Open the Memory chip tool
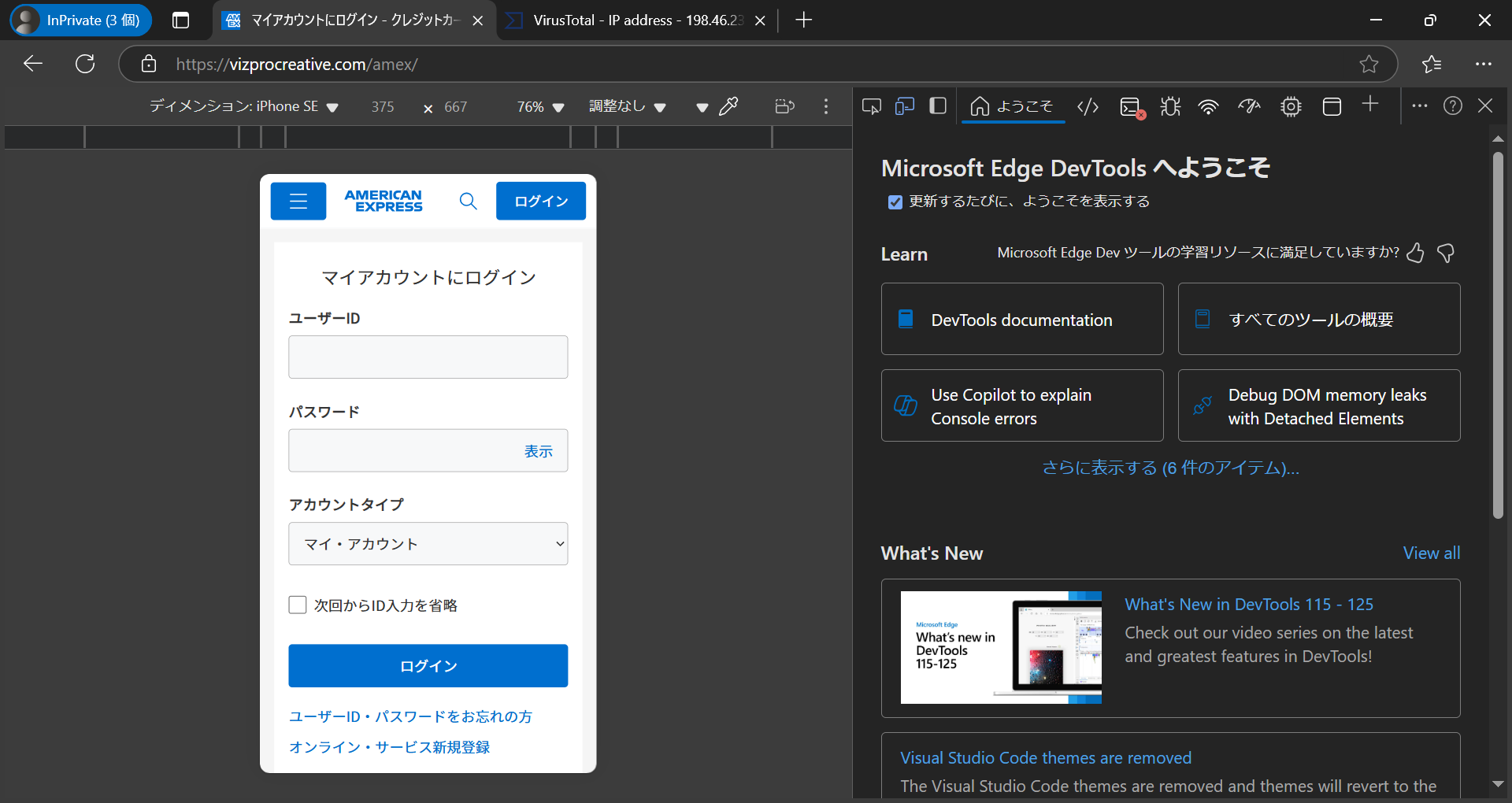1512x803 pixels. coord(1291,106)
